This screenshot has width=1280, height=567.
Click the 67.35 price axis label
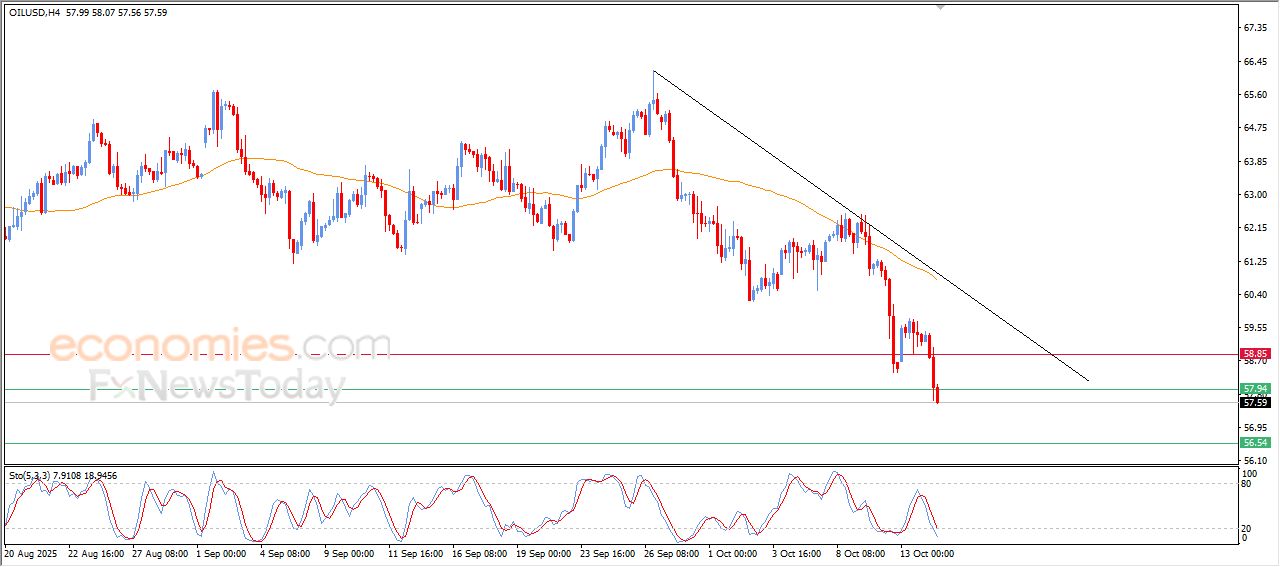[x=1255, y=28]
